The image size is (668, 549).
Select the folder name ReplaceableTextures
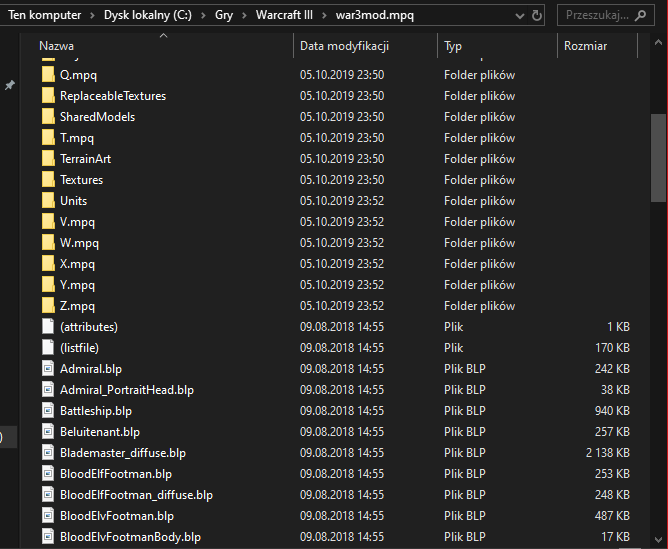113,96
